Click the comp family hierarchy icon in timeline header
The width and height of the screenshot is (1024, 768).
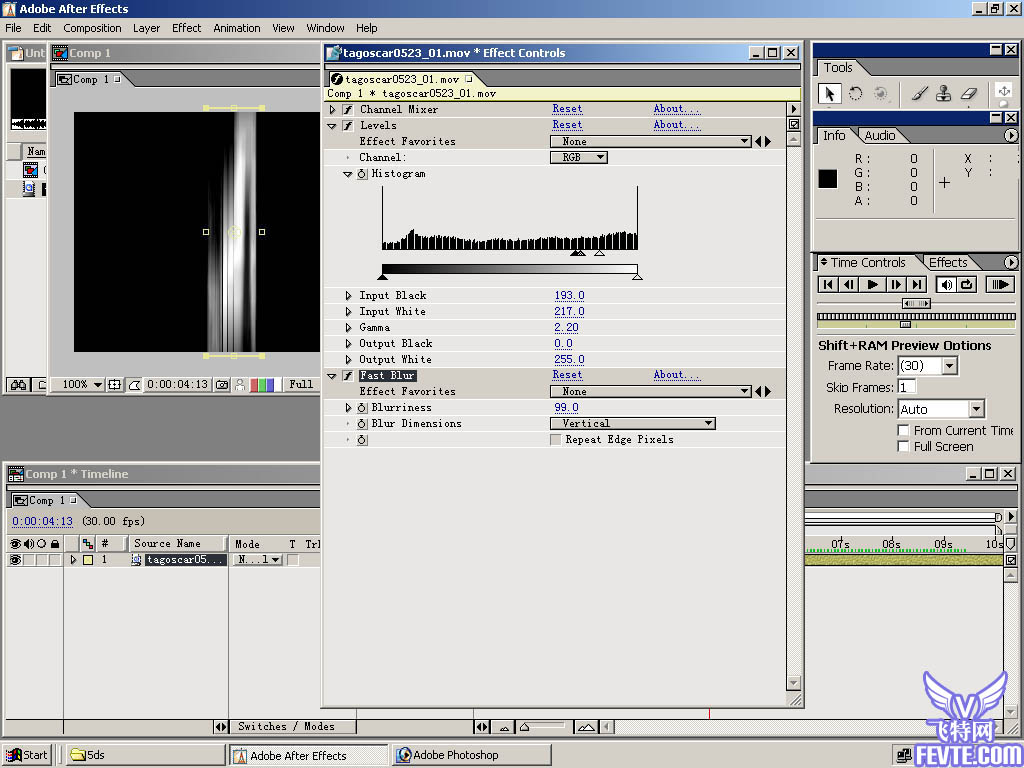88,543
